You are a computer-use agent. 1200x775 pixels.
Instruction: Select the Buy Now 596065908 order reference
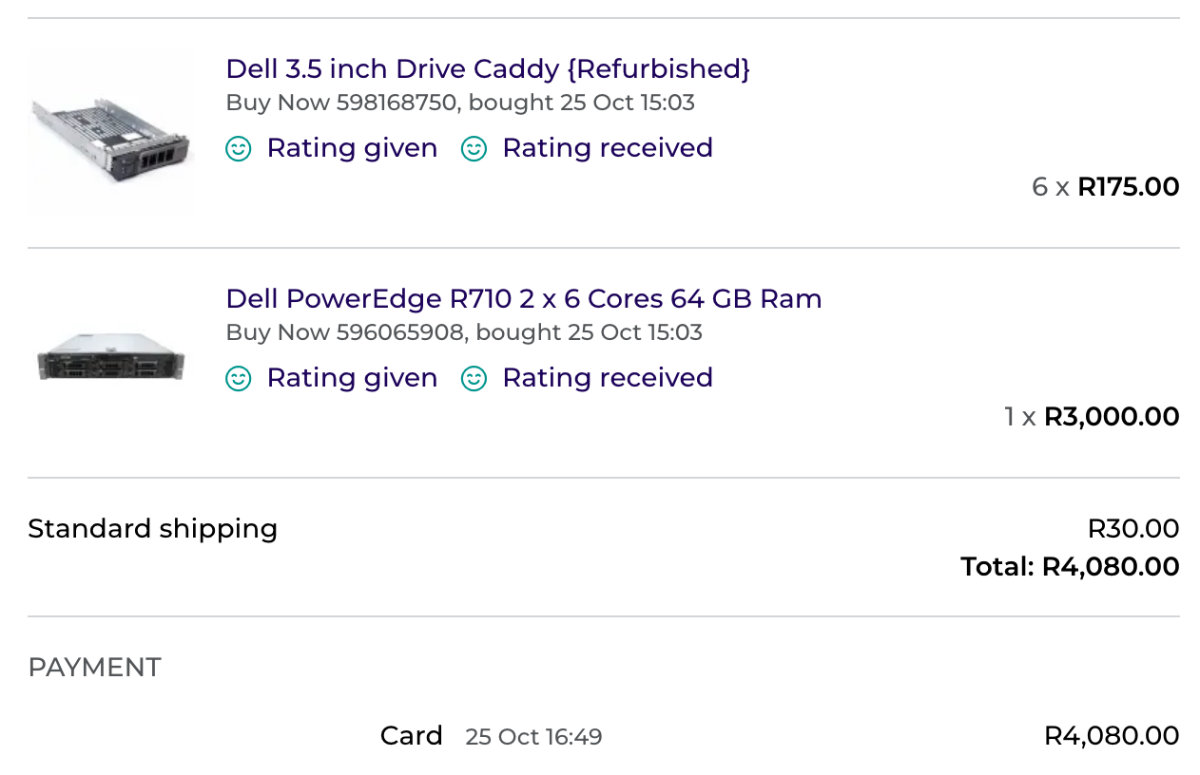coord(345,332)
